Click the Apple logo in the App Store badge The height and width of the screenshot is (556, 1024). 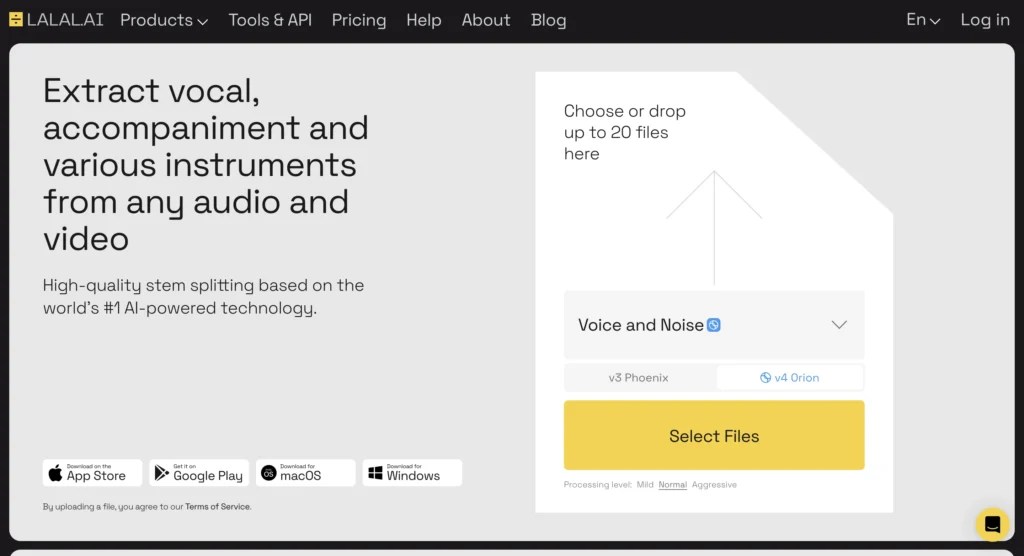pos(56,473)
